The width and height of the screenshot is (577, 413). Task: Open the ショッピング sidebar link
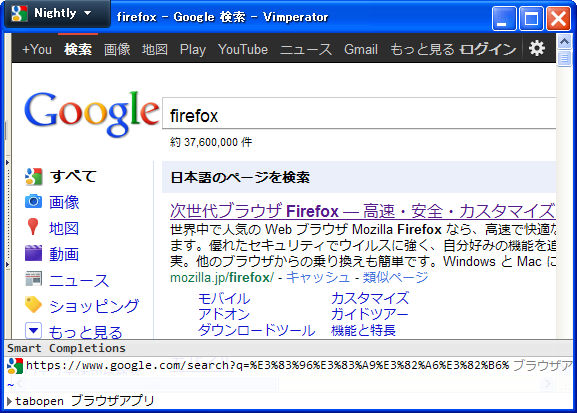point(94,306)
